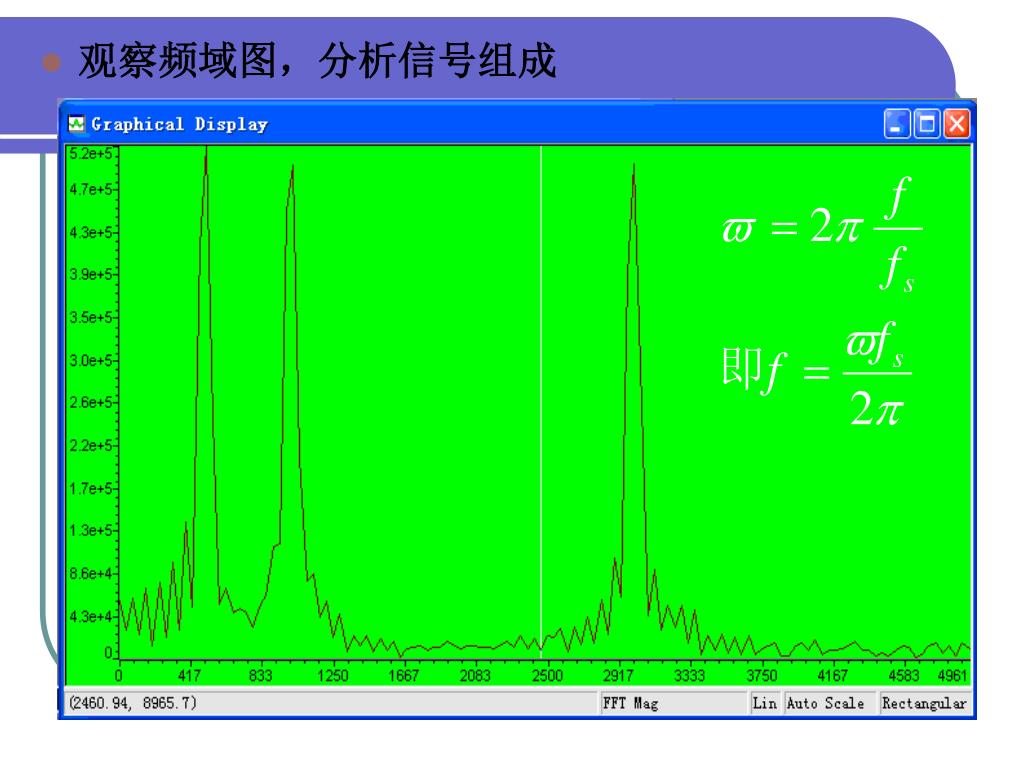
Task: Minimize the Graphical Display window
Action: [x=897, y=123]
